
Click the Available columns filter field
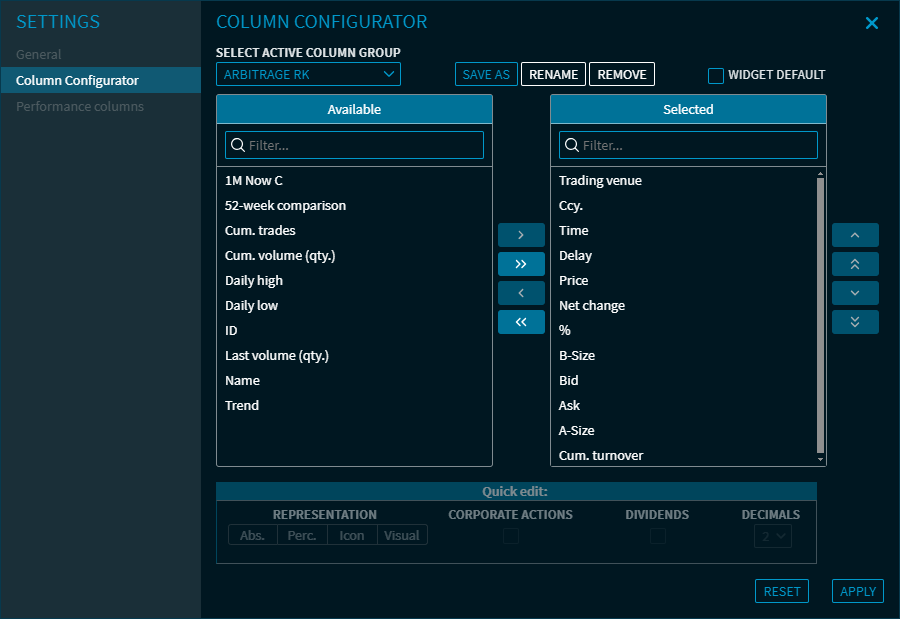(354, 145)
